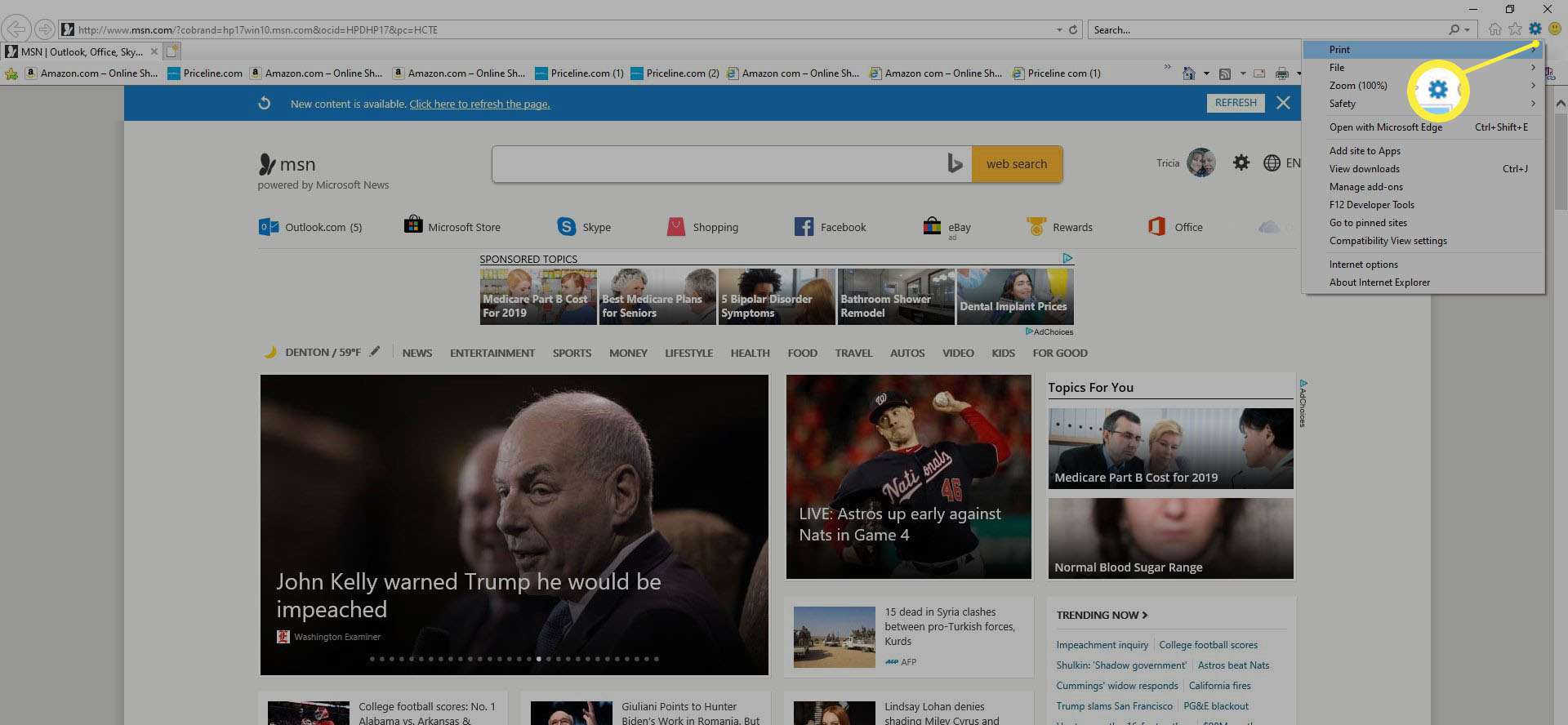Click the Bing search icon in MSN search box
Viewport: 1568px width, 725px height.
pyautogui.click(x=954, y=164)
